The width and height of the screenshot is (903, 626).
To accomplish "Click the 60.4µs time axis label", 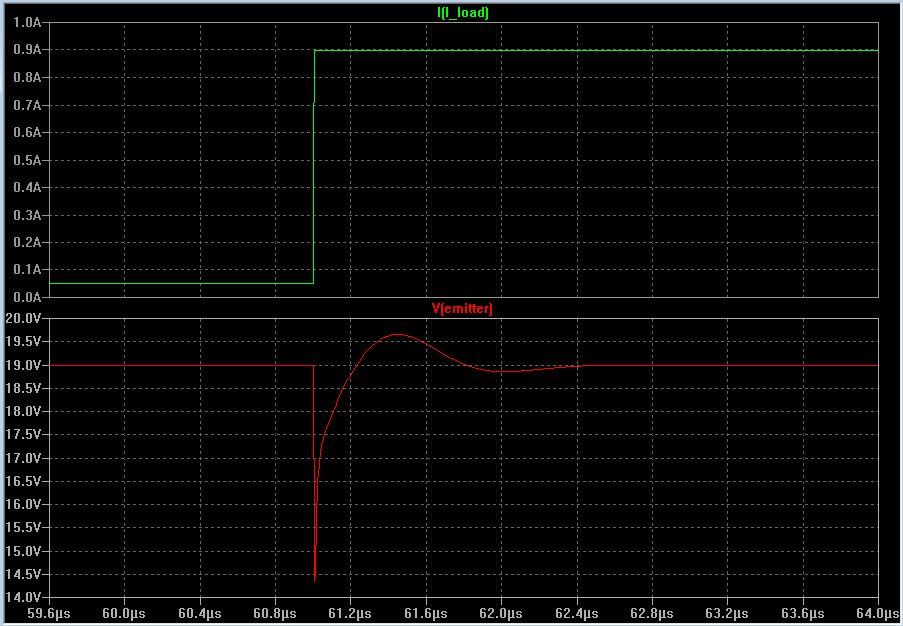I will pyautogui.click(x=200, y=613).
